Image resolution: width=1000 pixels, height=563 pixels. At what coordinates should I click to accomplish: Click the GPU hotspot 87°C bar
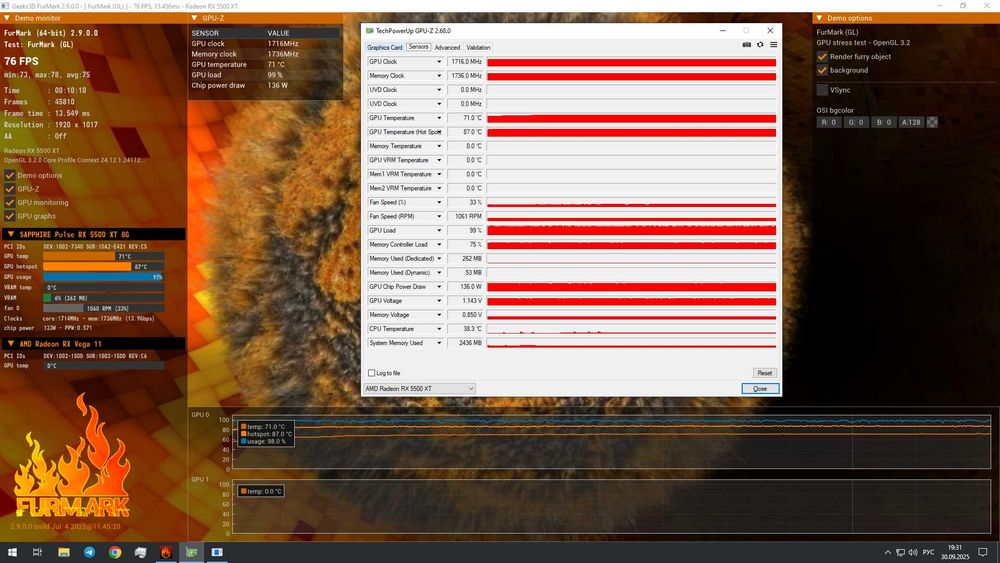coord(103,267)
